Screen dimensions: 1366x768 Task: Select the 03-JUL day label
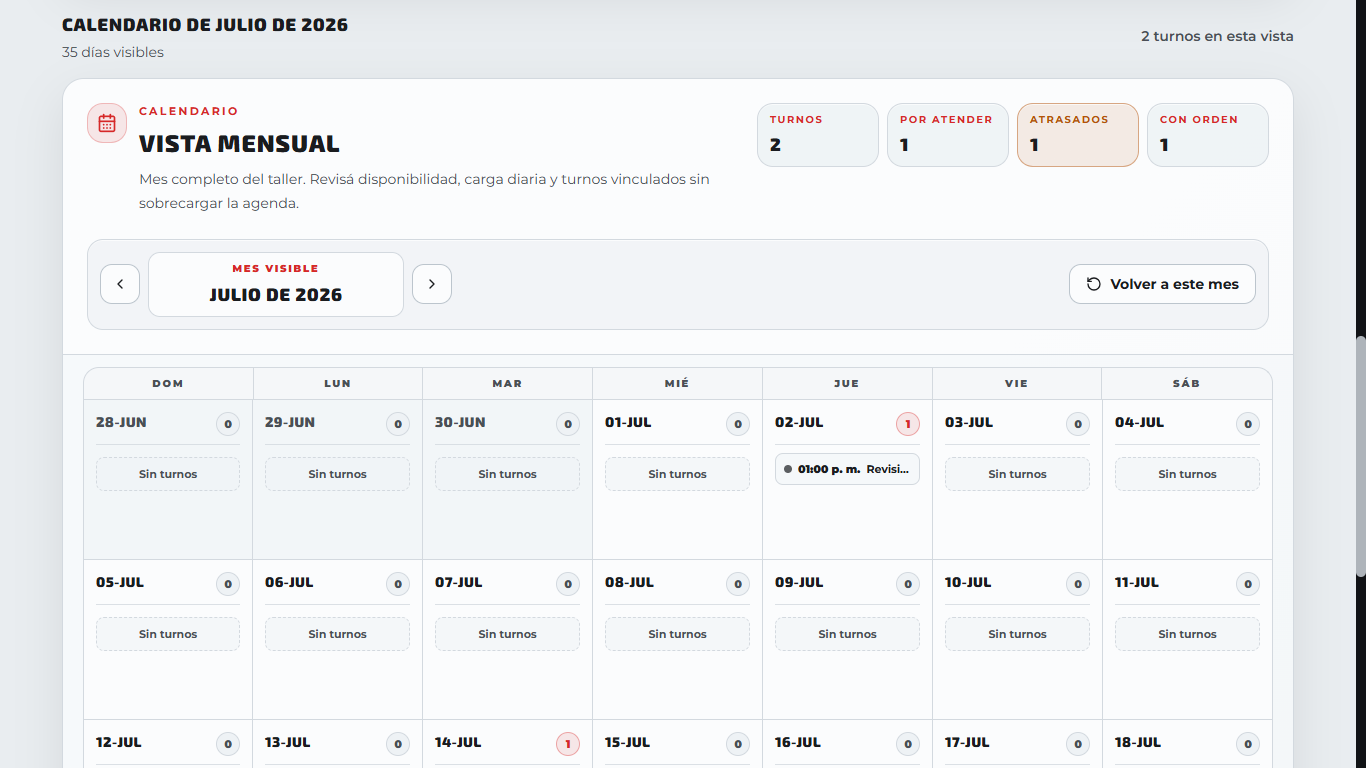point(969,422)
